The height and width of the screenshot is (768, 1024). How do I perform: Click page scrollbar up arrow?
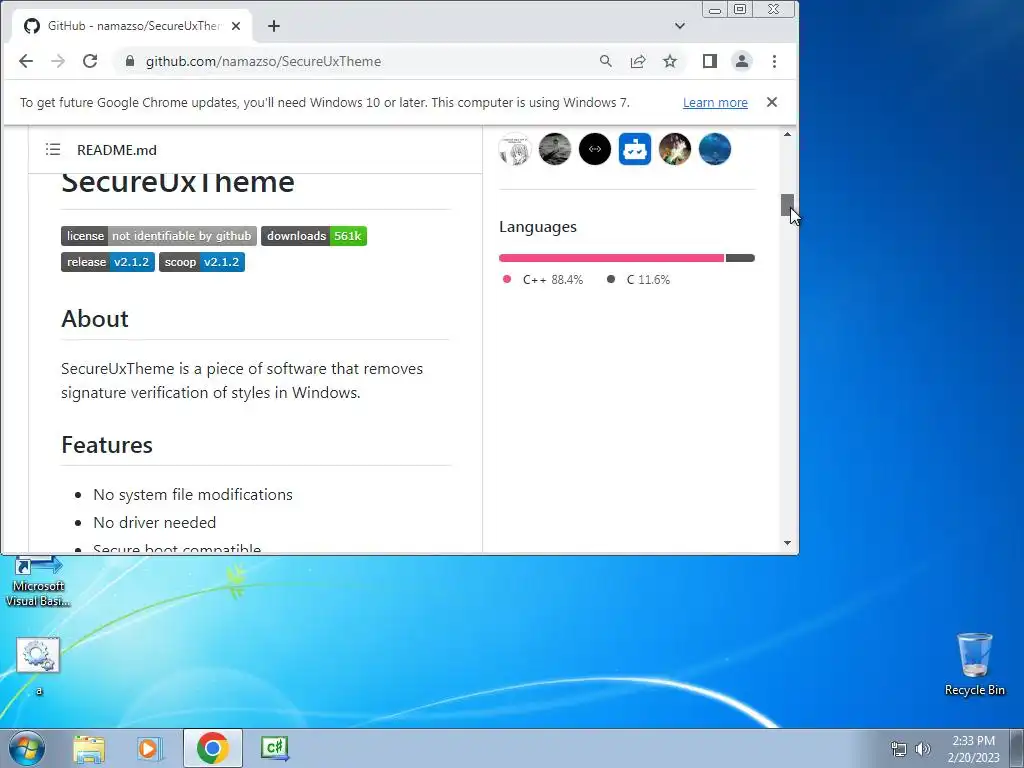(x=787, y=135)
